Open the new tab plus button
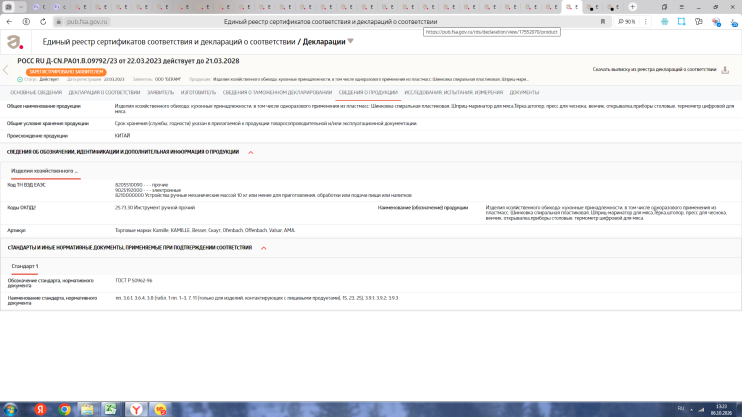Image resolution: width=742 pixels, height=417 pixels. pos(633,7)
